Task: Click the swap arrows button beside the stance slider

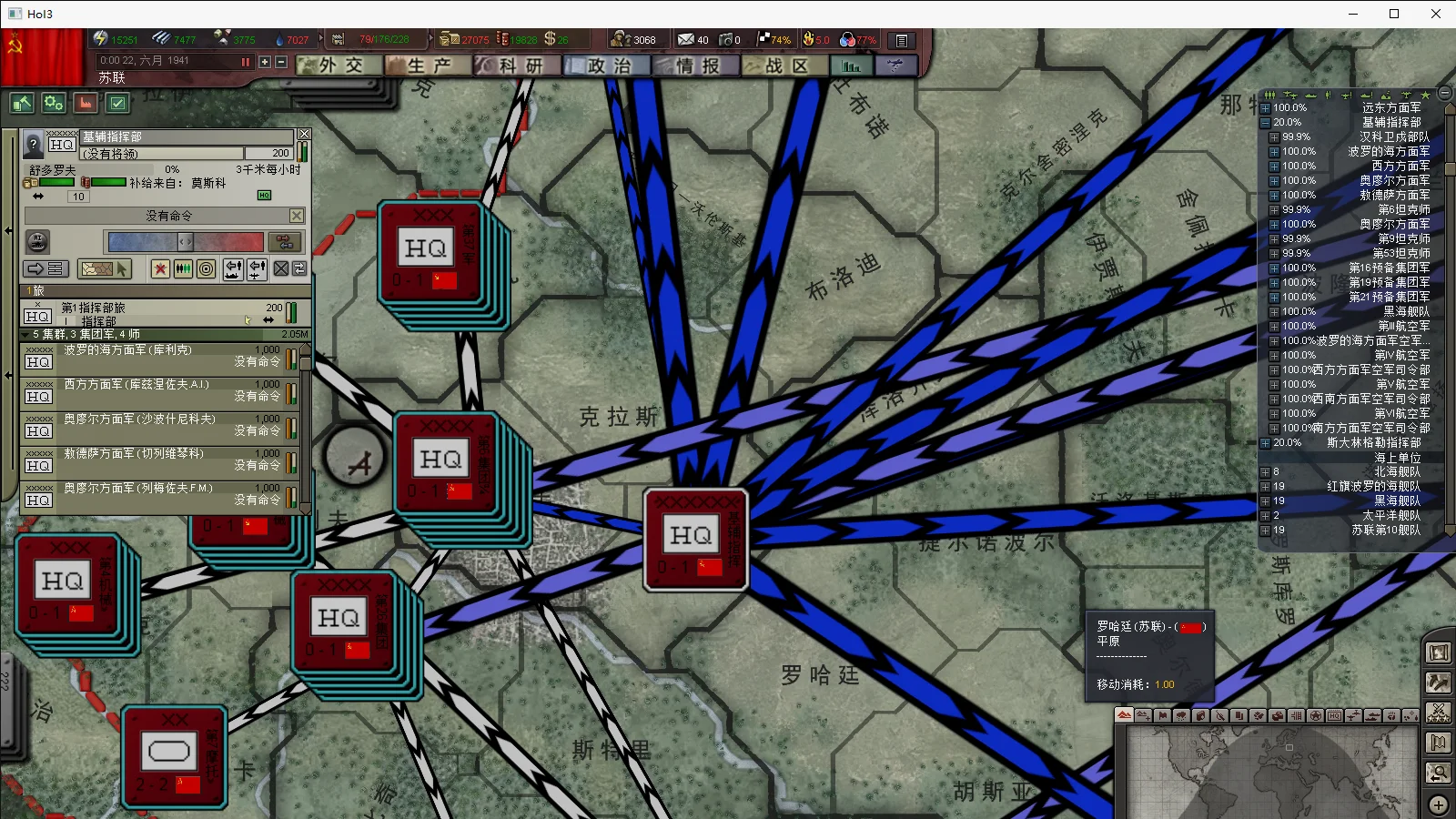Action: pyautogui.click(x=285, y=241)
